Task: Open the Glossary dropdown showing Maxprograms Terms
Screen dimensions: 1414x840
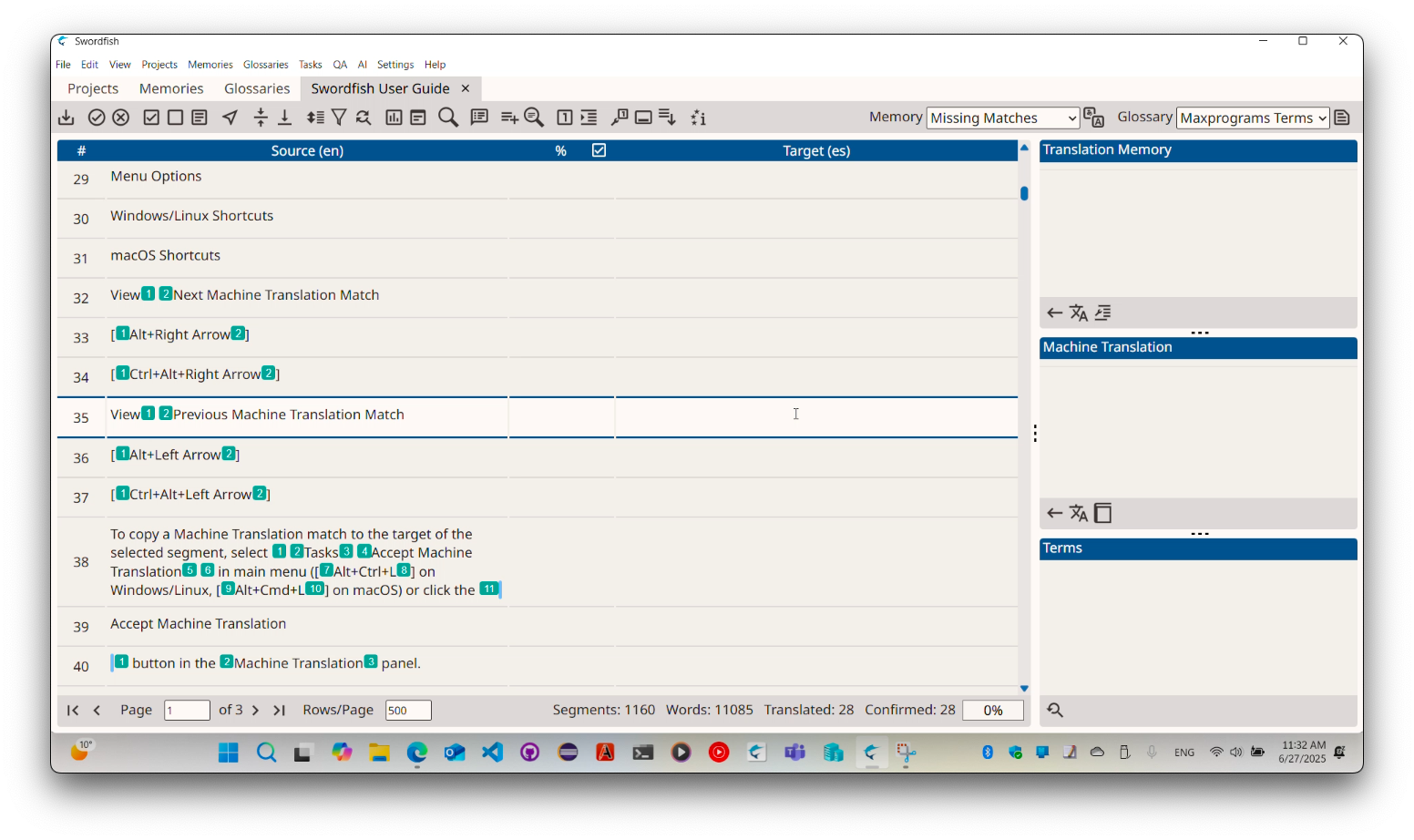Action: tap(1253, 118)
